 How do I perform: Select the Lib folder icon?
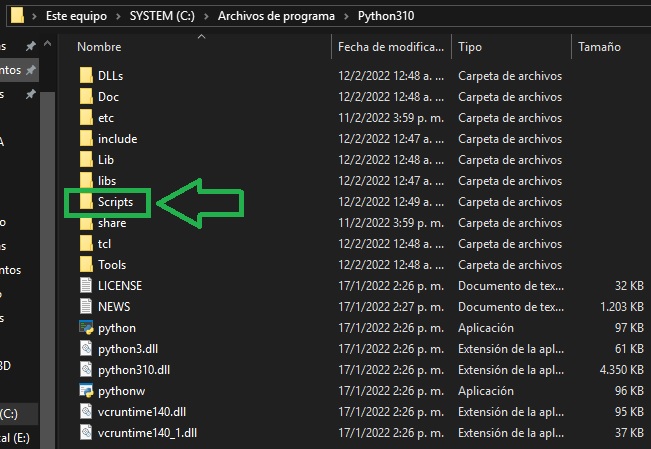coord(86,159)
